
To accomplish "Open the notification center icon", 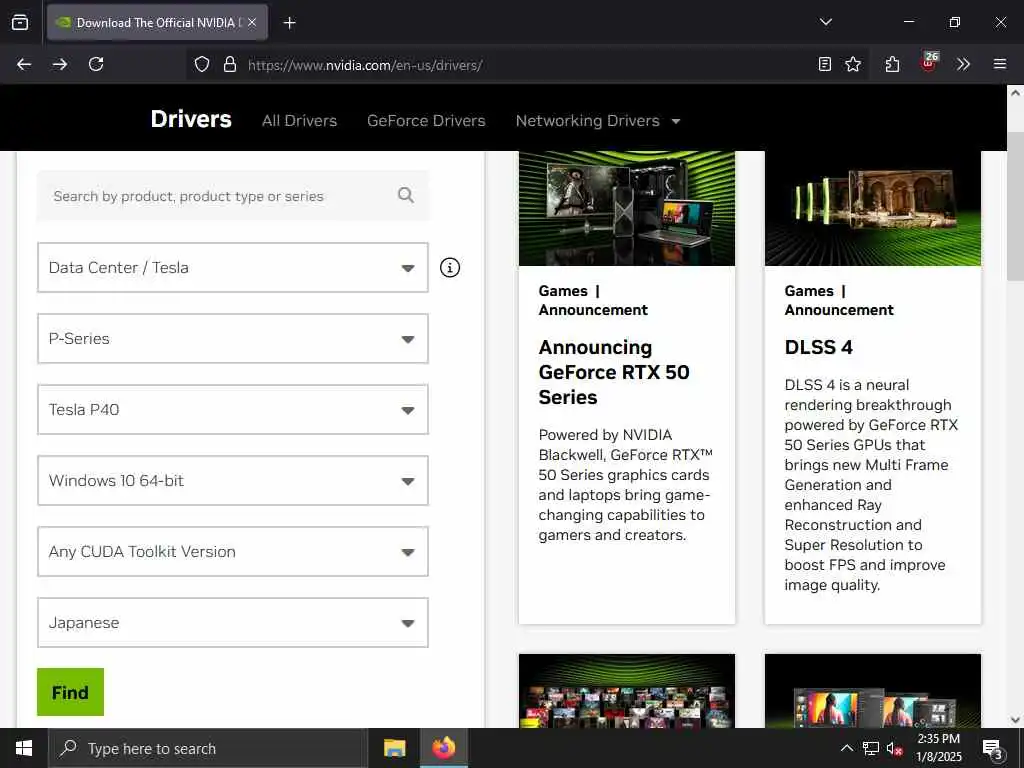I will (992, 748).
